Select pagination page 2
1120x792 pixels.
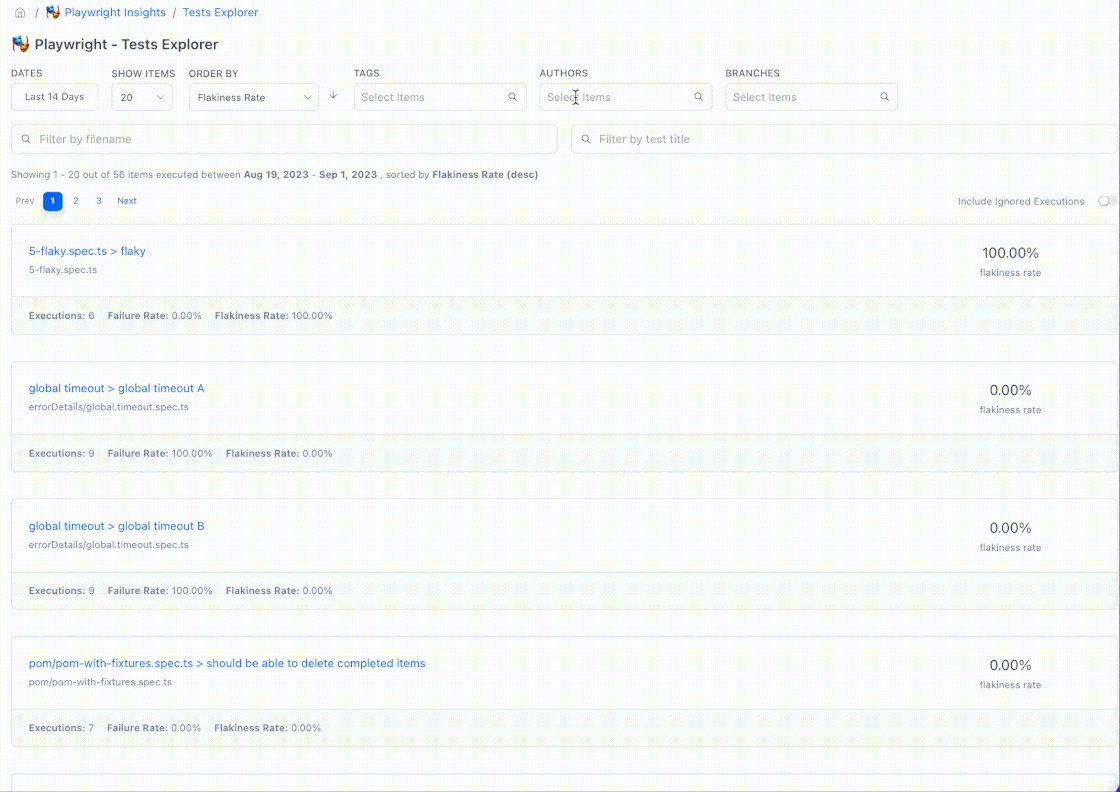point(76,201)
